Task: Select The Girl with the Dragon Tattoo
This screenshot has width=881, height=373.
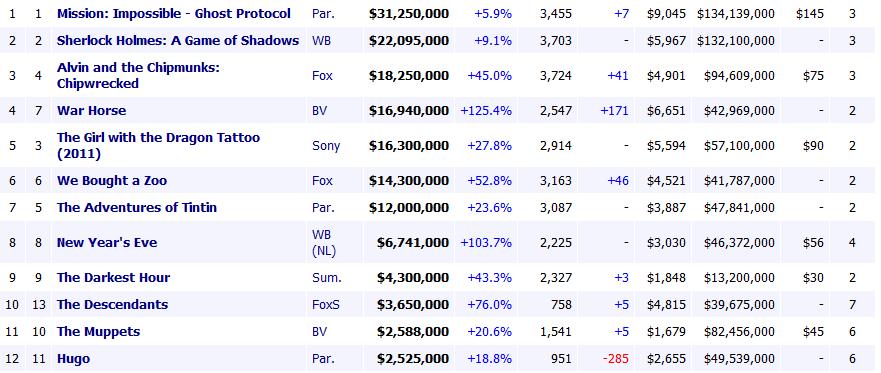Action: [x=158, y=145]
